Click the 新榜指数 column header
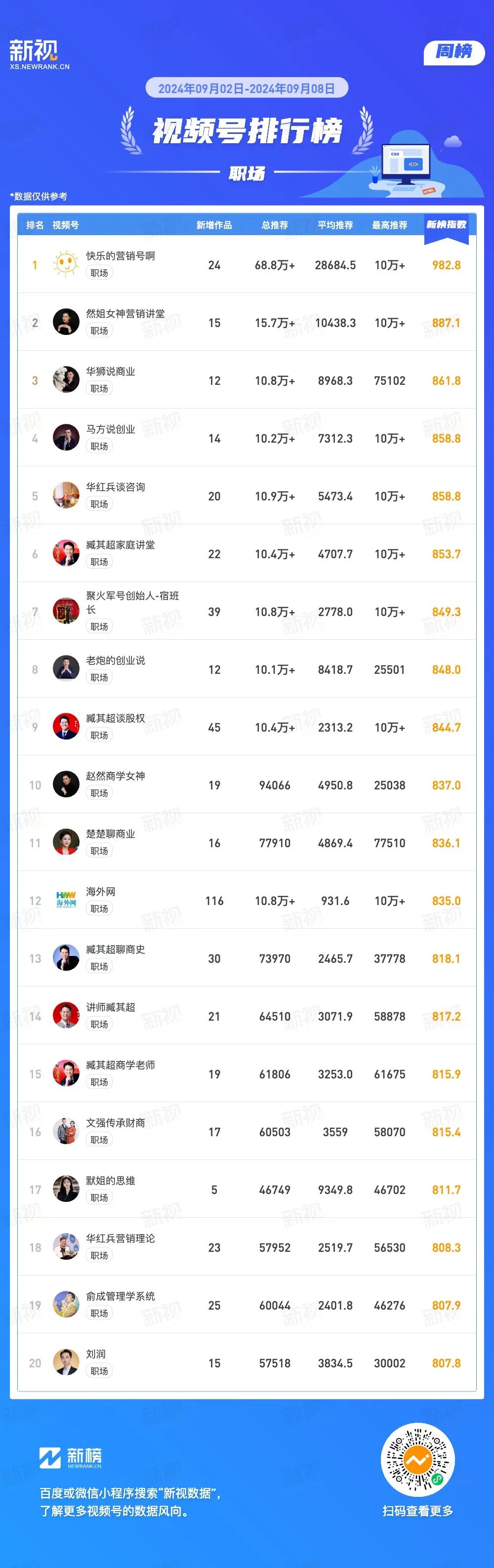 pos(447,225)
